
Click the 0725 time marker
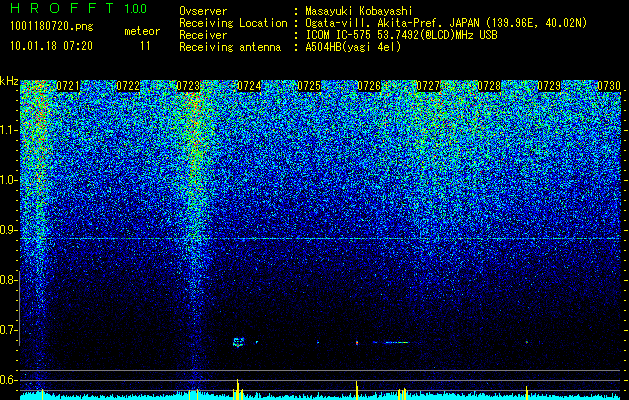pos(309,86)
